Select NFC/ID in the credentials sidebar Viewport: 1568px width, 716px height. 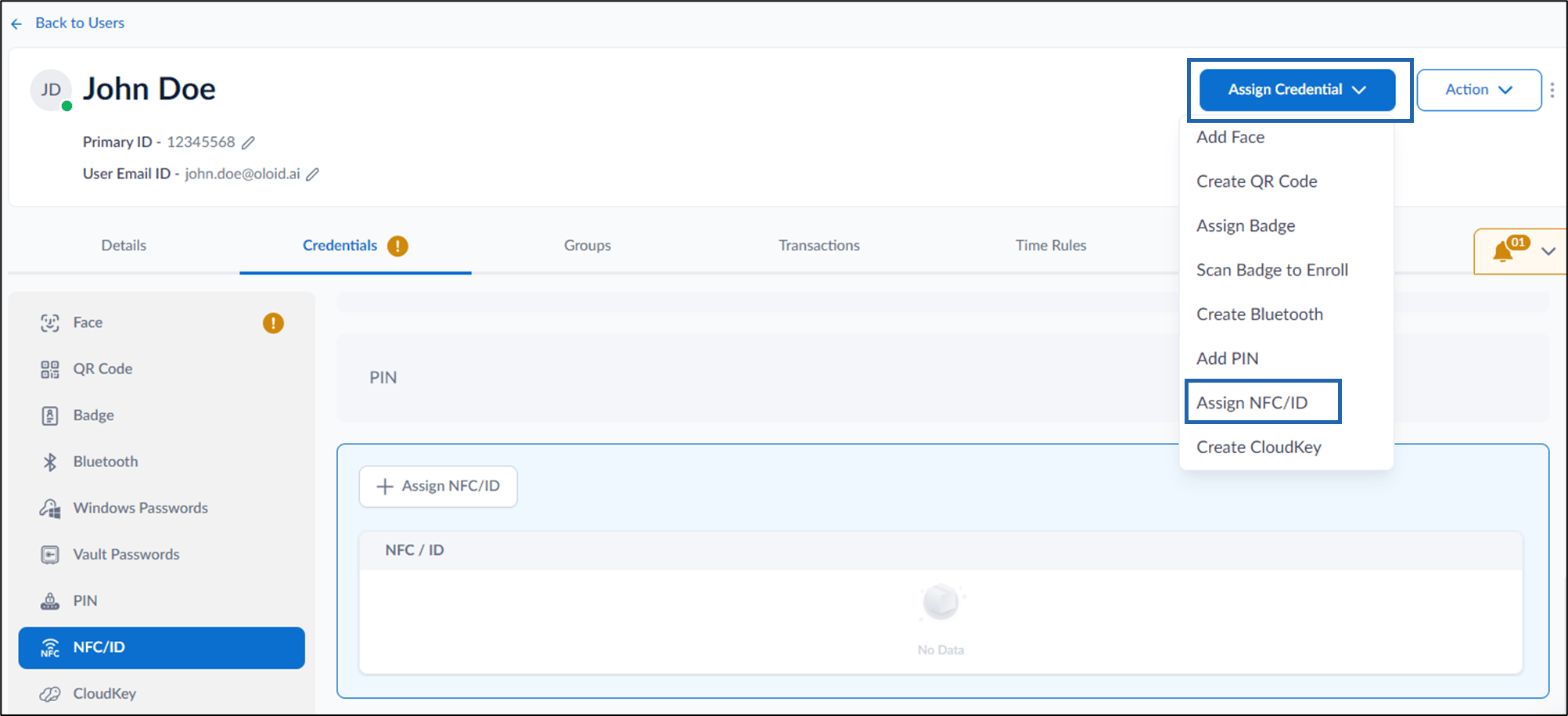click(x=162, y=648)
